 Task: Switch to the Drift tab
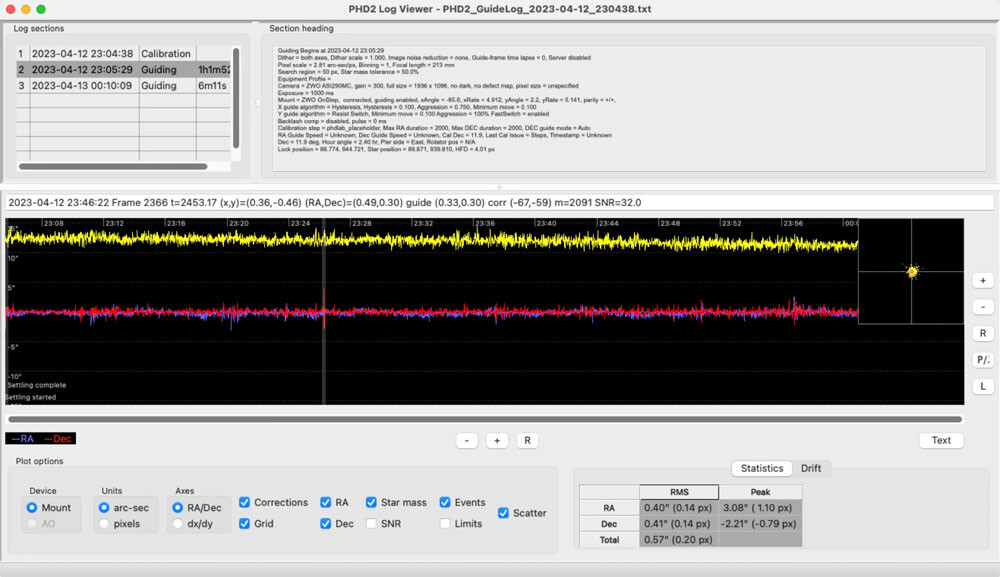pos(810,468)
